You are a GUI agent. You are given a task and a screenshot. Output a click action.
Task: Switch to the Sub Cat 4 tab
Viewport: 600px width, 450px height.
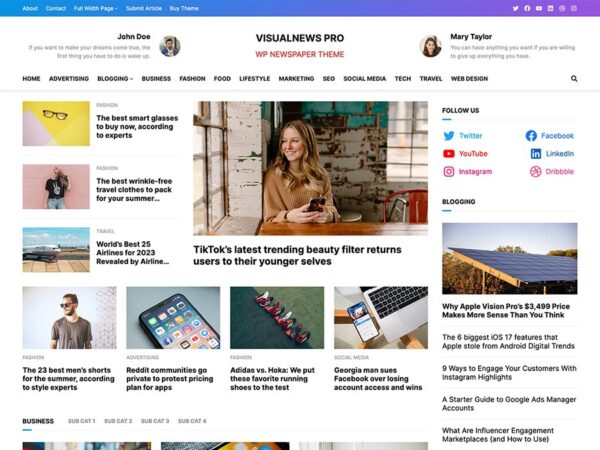(192, 421)
